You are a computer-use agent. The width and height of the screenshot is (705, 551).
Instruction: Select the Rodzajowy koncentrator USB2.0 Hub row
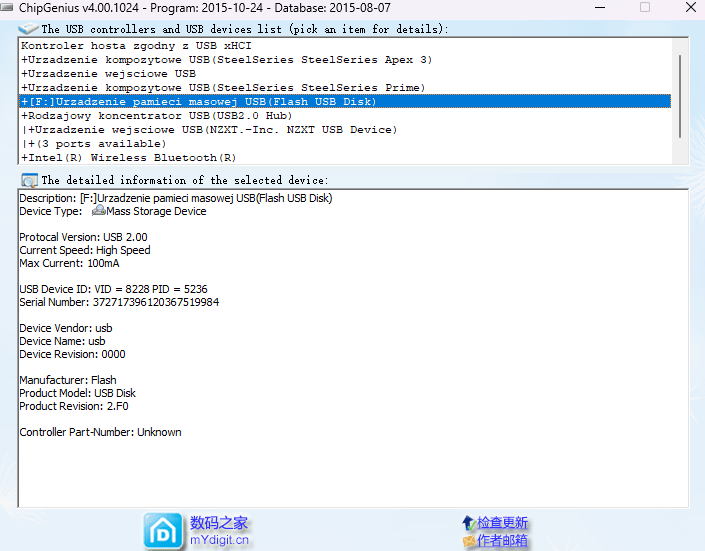pos(345,116)
